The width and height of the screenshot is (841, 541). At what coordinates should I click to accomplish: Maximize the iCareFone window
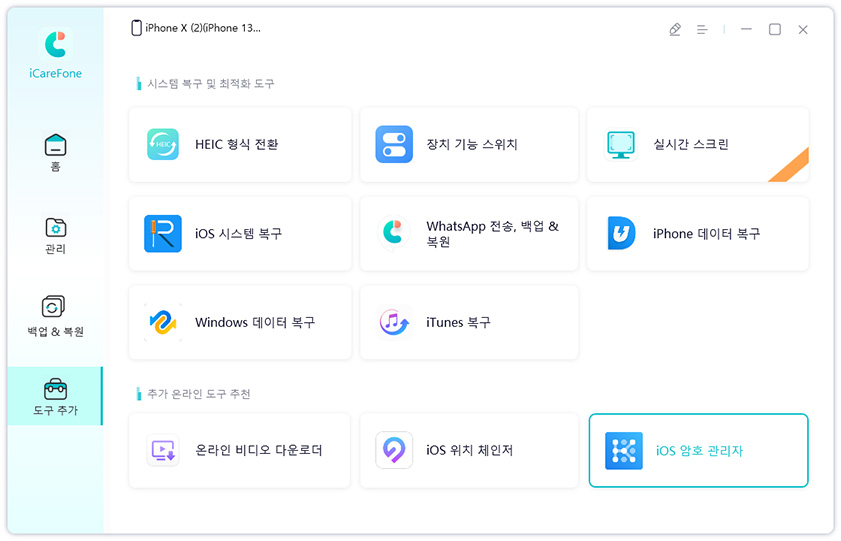(774, 29)
